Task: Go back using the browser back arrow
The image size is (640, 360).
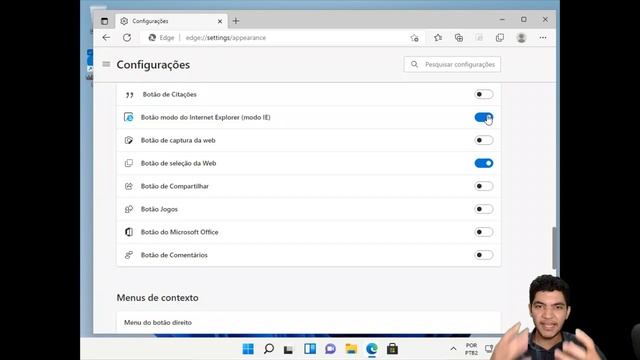Action: (106, 38)
